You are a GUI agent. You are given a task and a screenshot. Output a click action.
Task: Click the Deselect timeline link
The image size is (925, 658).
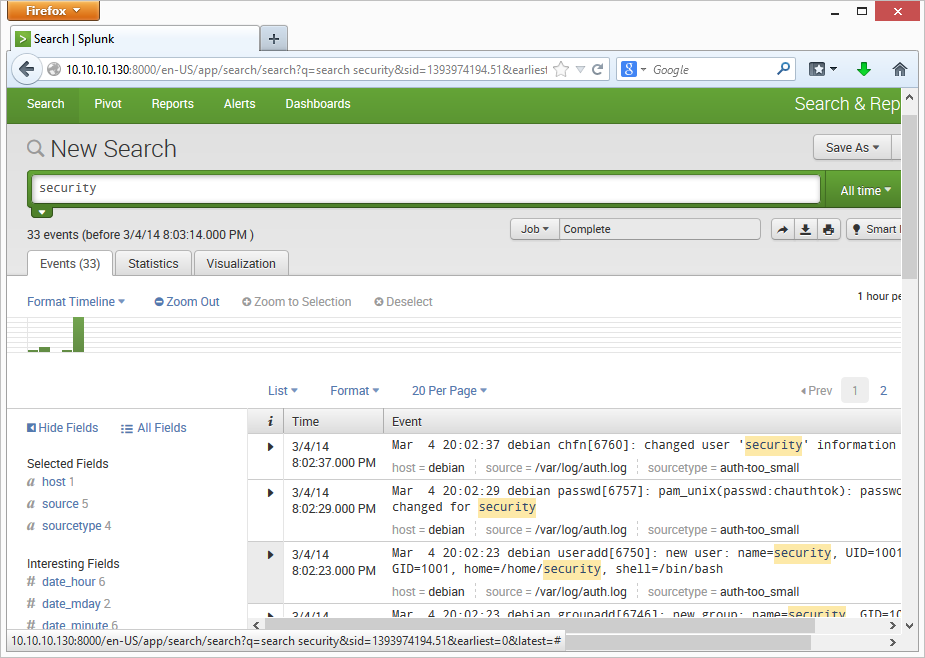[404, 302]
